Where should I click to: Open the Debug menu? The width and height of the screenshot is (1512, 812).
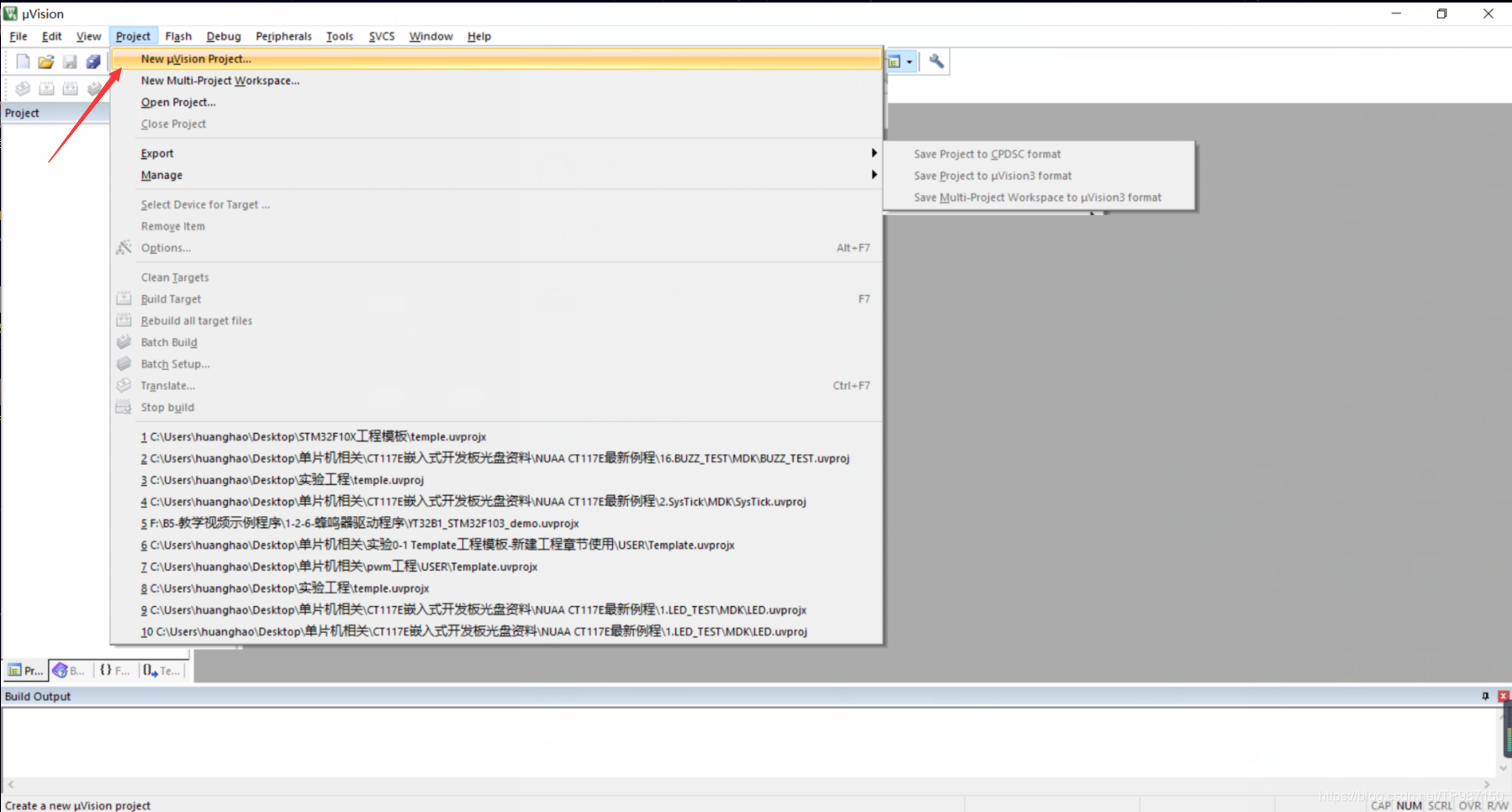pyautogui.click(x=224, y=36)
